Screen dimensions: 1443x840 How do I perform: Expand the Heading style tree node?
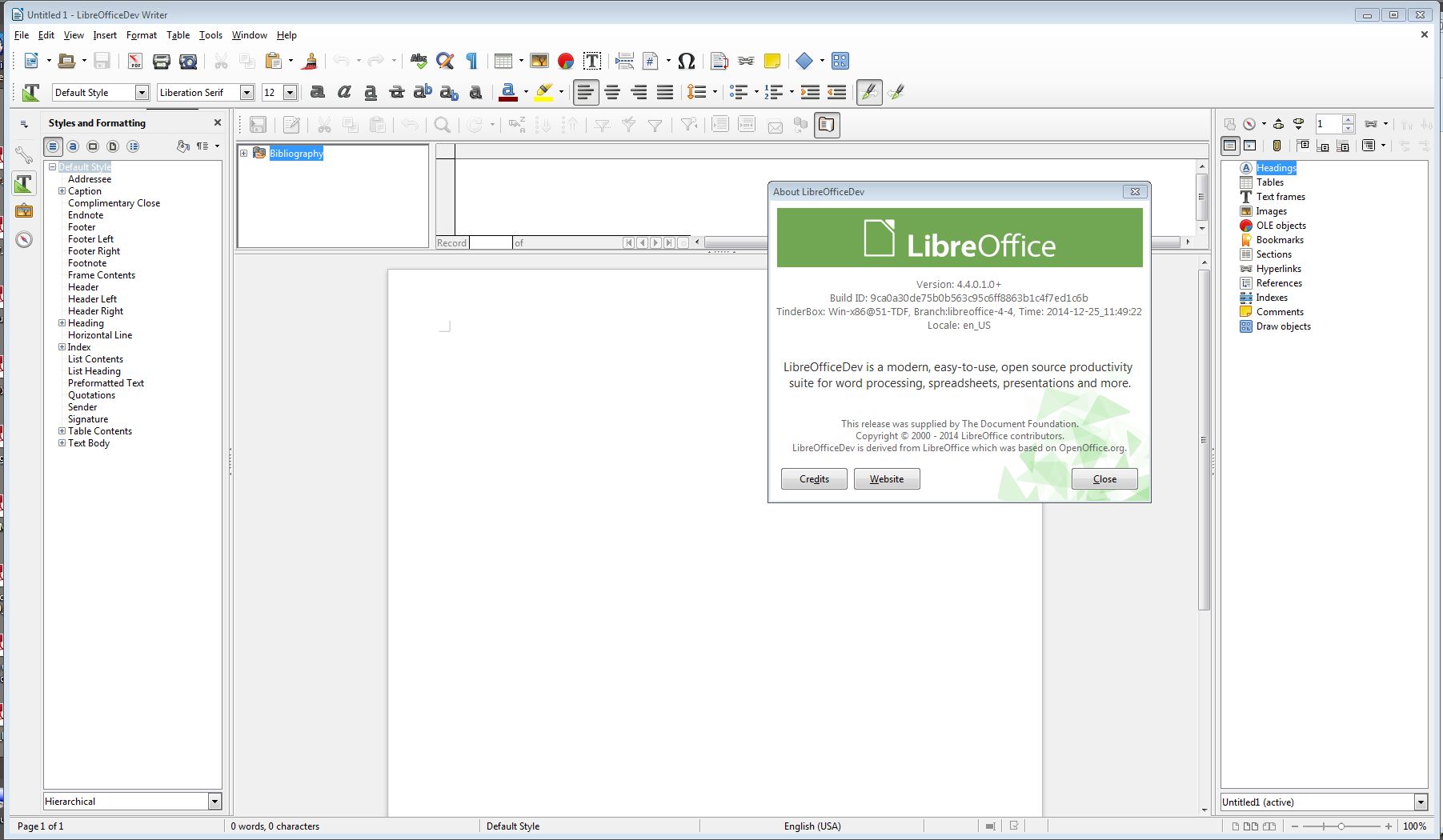[x=62, y=323]
